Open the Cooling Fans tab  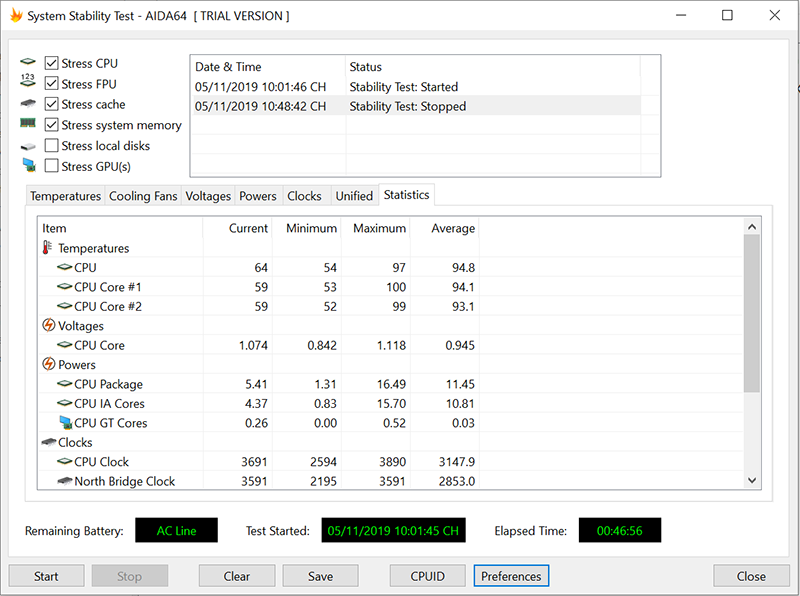pyautogui.click(x=143, y=196)
